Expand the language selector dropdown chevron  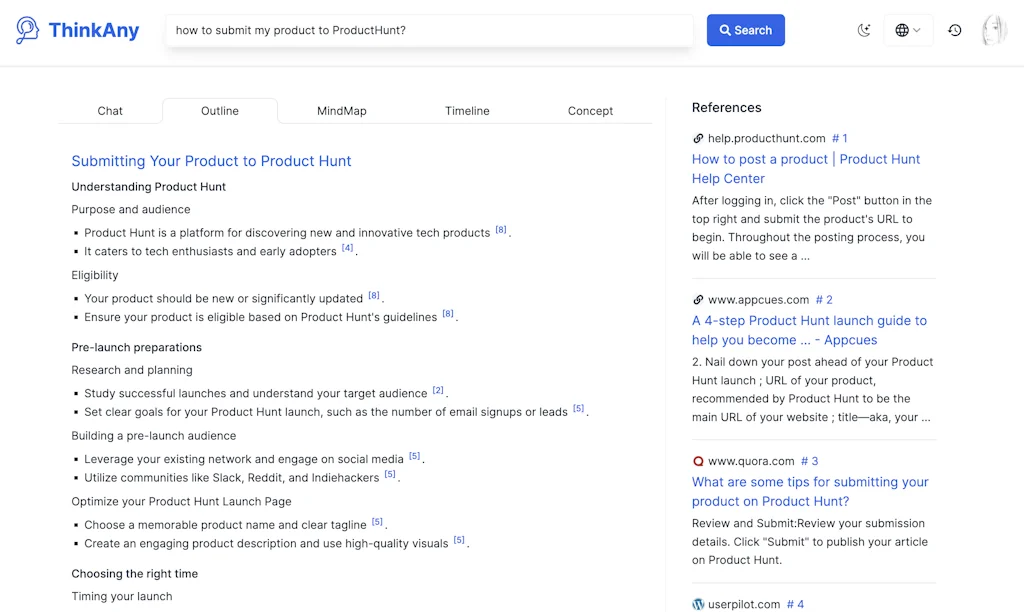pyautogui.click(x=917, y=30)
